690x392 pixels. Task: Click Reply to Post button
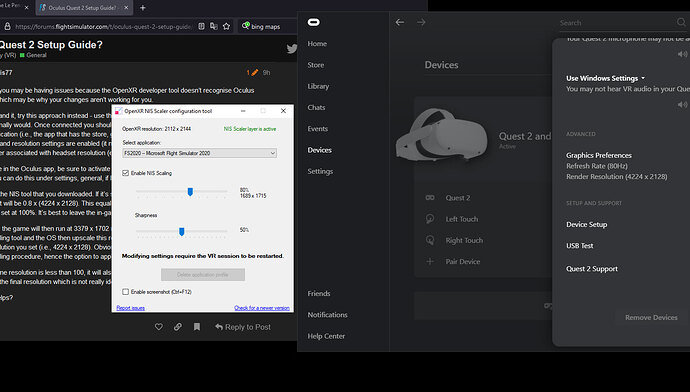(x=243, y=327)
